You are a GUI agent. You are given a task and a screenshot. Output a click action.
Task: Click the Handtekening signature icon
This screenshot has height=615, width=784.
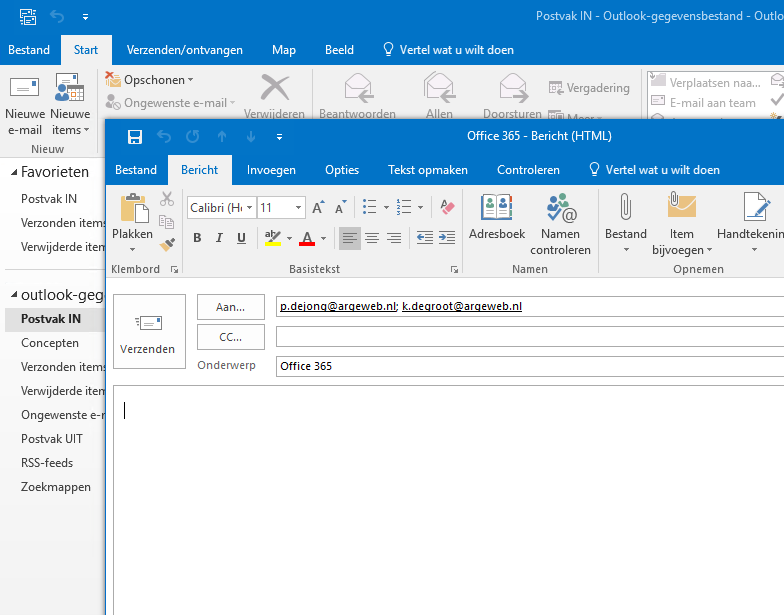(756, 206)
